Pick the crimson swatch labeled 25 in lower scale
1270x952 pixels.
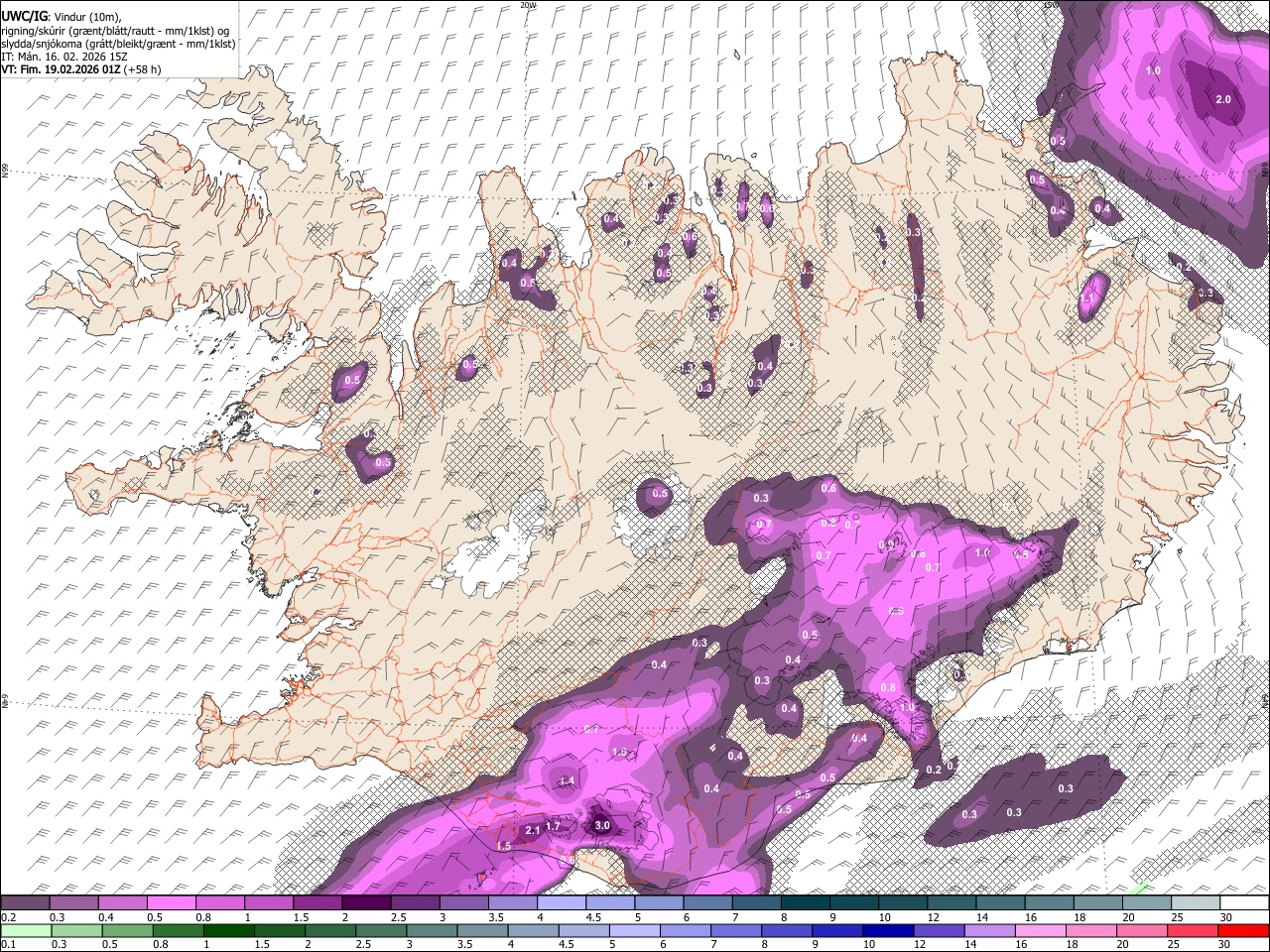pos(1192,930)
